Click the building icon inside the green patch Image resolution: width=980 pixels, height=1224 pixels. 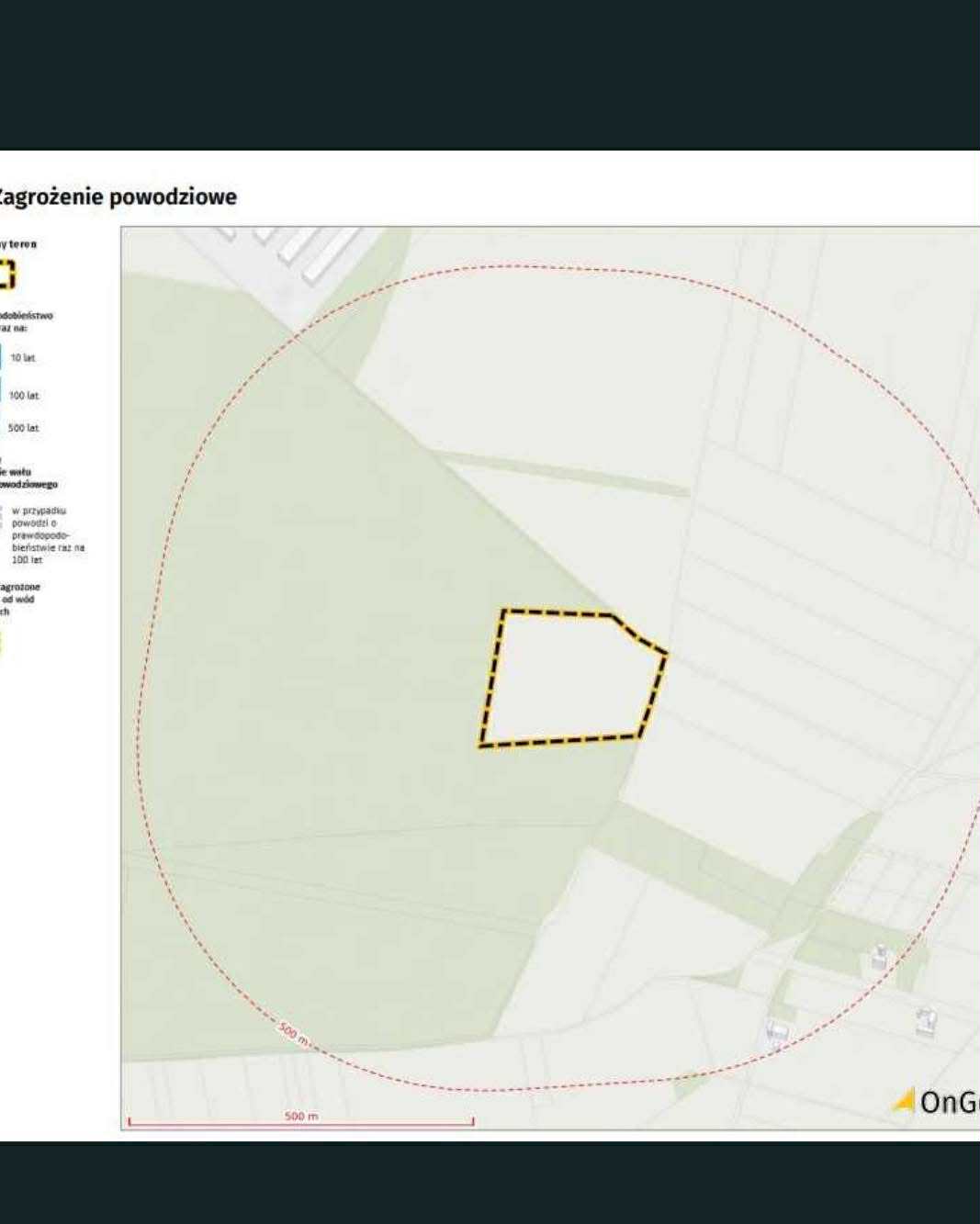[879, 958]
